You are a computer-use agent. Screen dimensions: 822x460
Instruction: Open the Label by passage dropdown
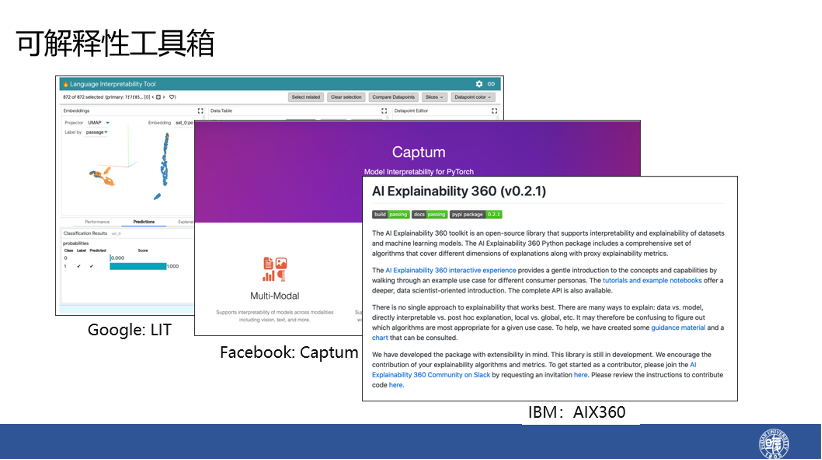97,132
